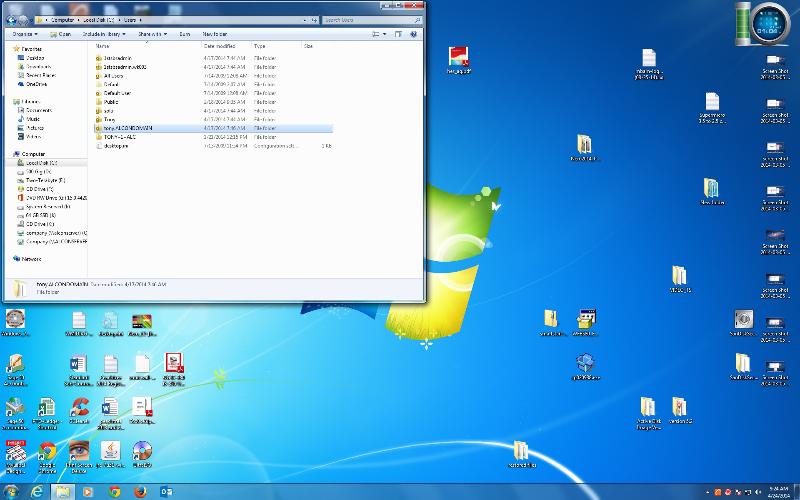The image size is (800, 500).
Task: Open address bar history dropdown arrow
Action: (x=305, y=20)
